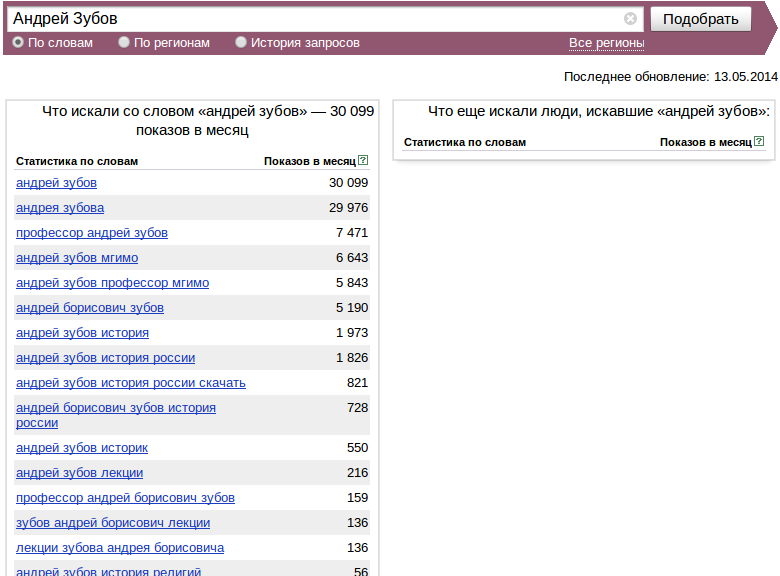The height and width of the screenshot is (576, 780).
Task: Open андрей зубов лекции link
Action: click(x=79, y=473)
